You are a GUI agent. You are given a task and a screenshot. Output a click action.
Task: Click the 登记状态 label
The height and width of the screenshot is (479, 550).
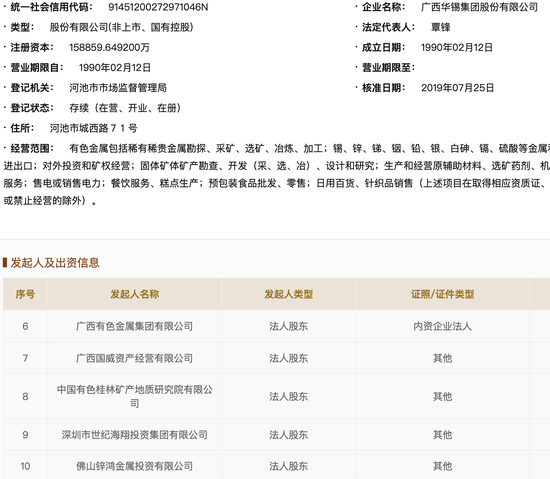pos(32,108)
